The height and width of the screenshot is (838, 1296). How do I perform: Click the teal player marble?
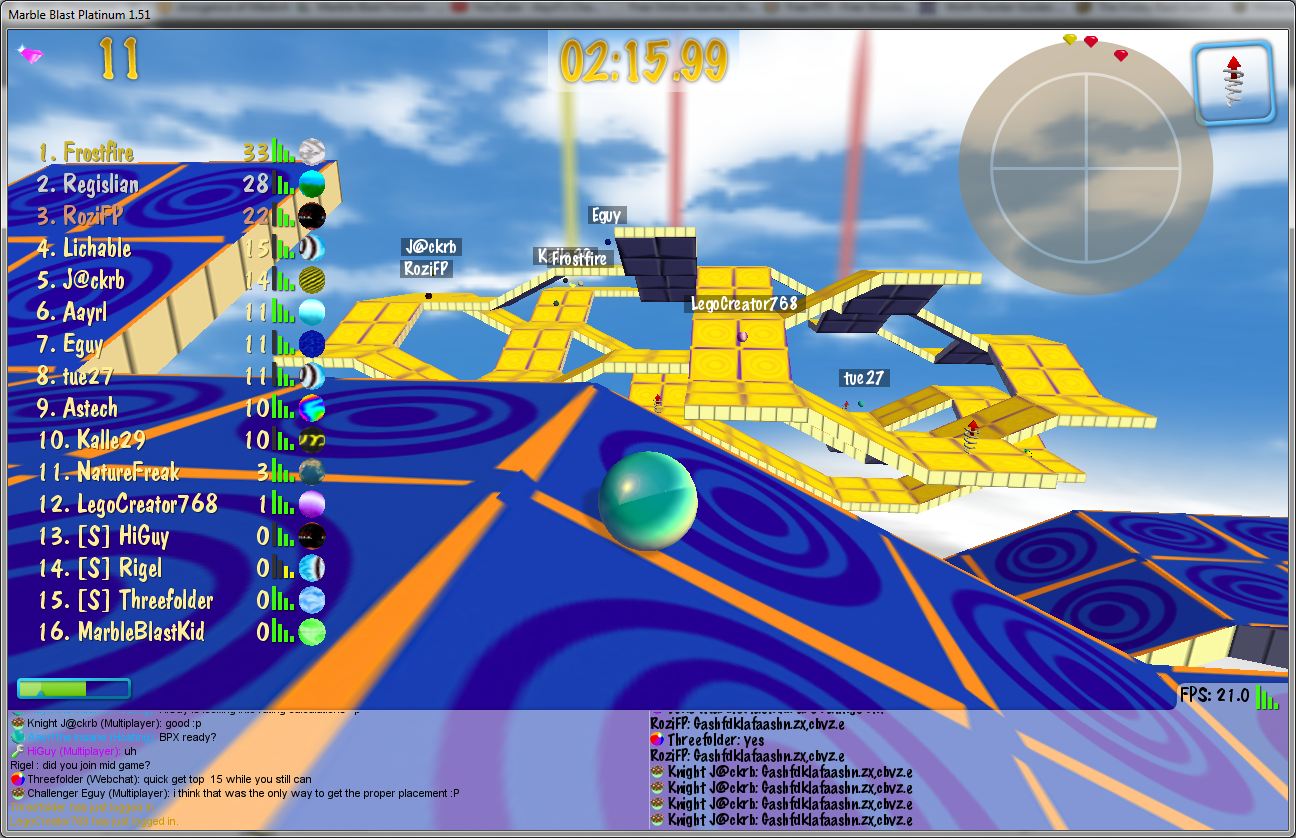[647, 501]
